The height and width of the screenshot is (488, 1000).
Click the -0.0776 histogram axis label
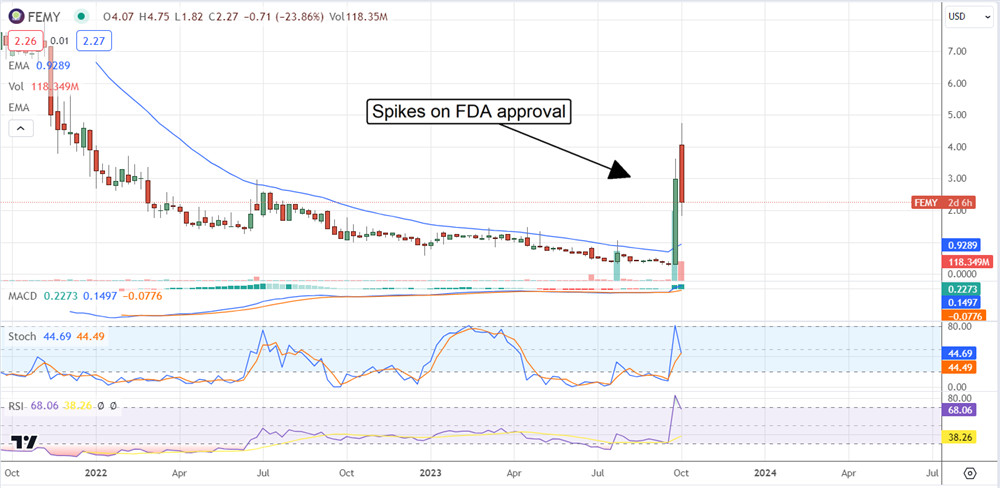point(963,315)
